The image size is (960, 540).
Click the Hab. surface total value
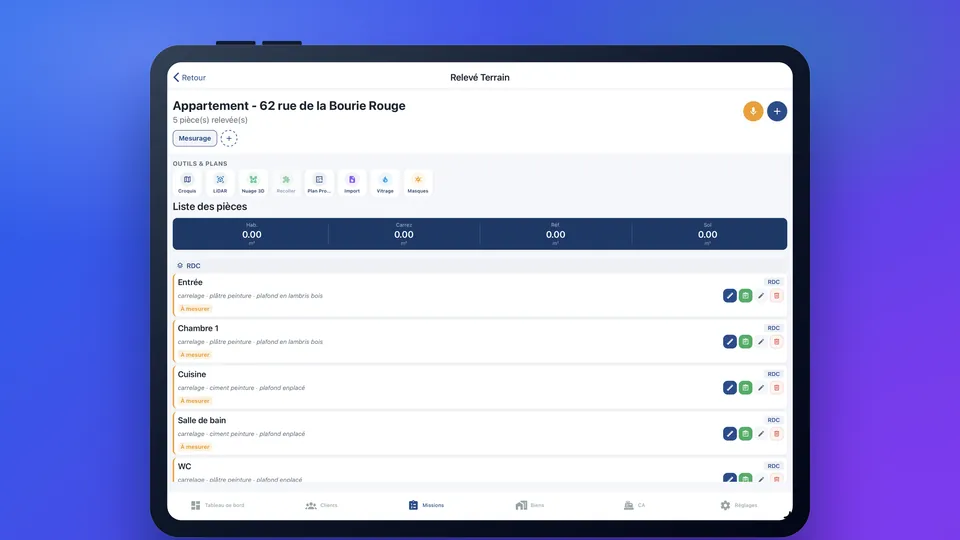[252, 234]
